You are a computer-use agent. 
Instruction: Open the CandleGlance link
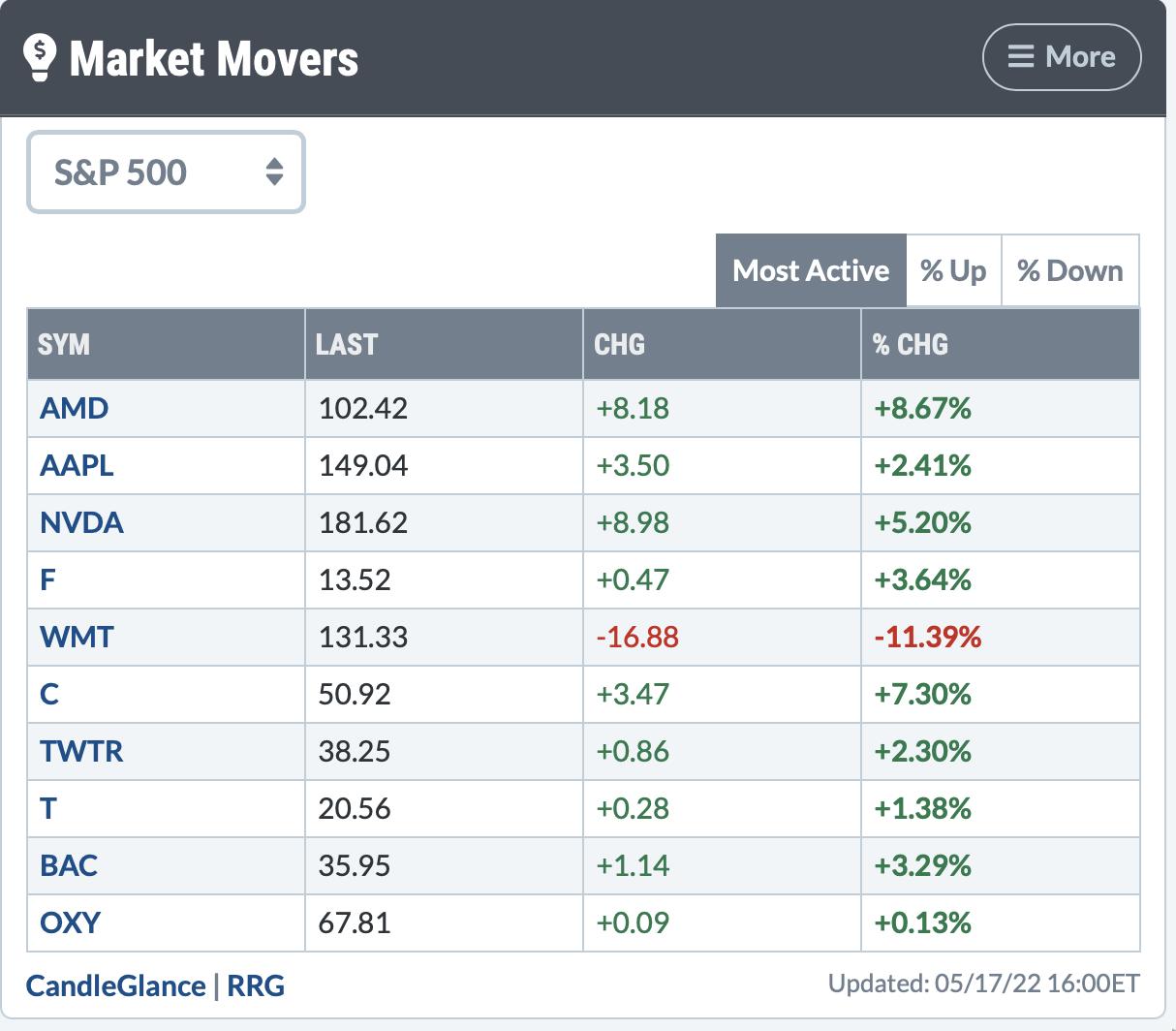[x=115, y=985]
